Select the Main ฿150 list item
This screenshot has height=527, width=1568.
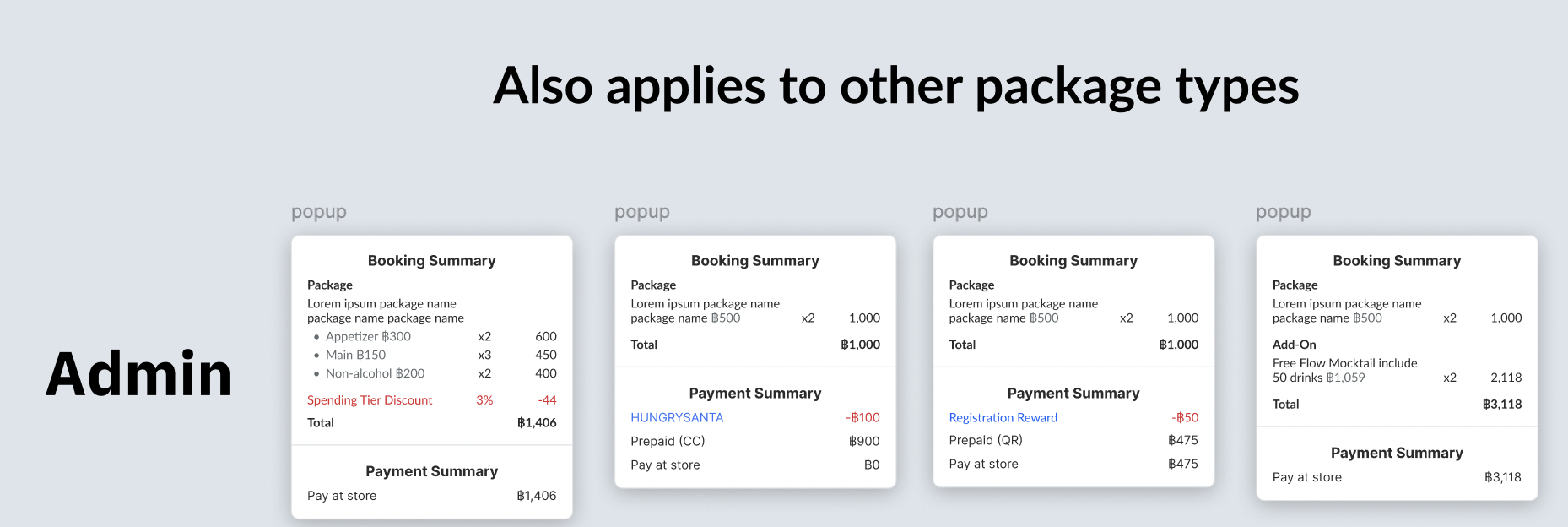point(355,355)
